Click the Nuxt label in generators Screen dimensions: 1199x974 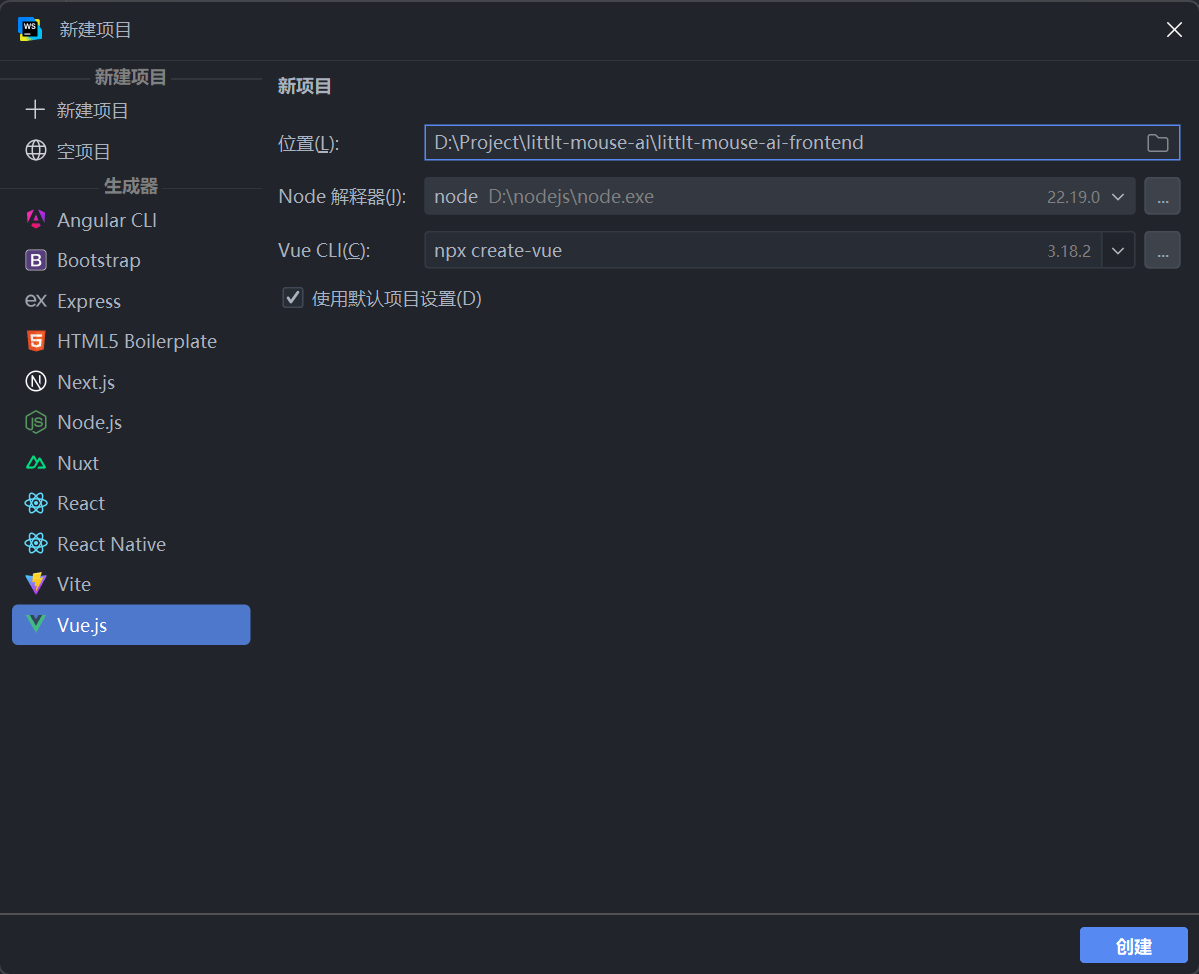tap(78, 463)
